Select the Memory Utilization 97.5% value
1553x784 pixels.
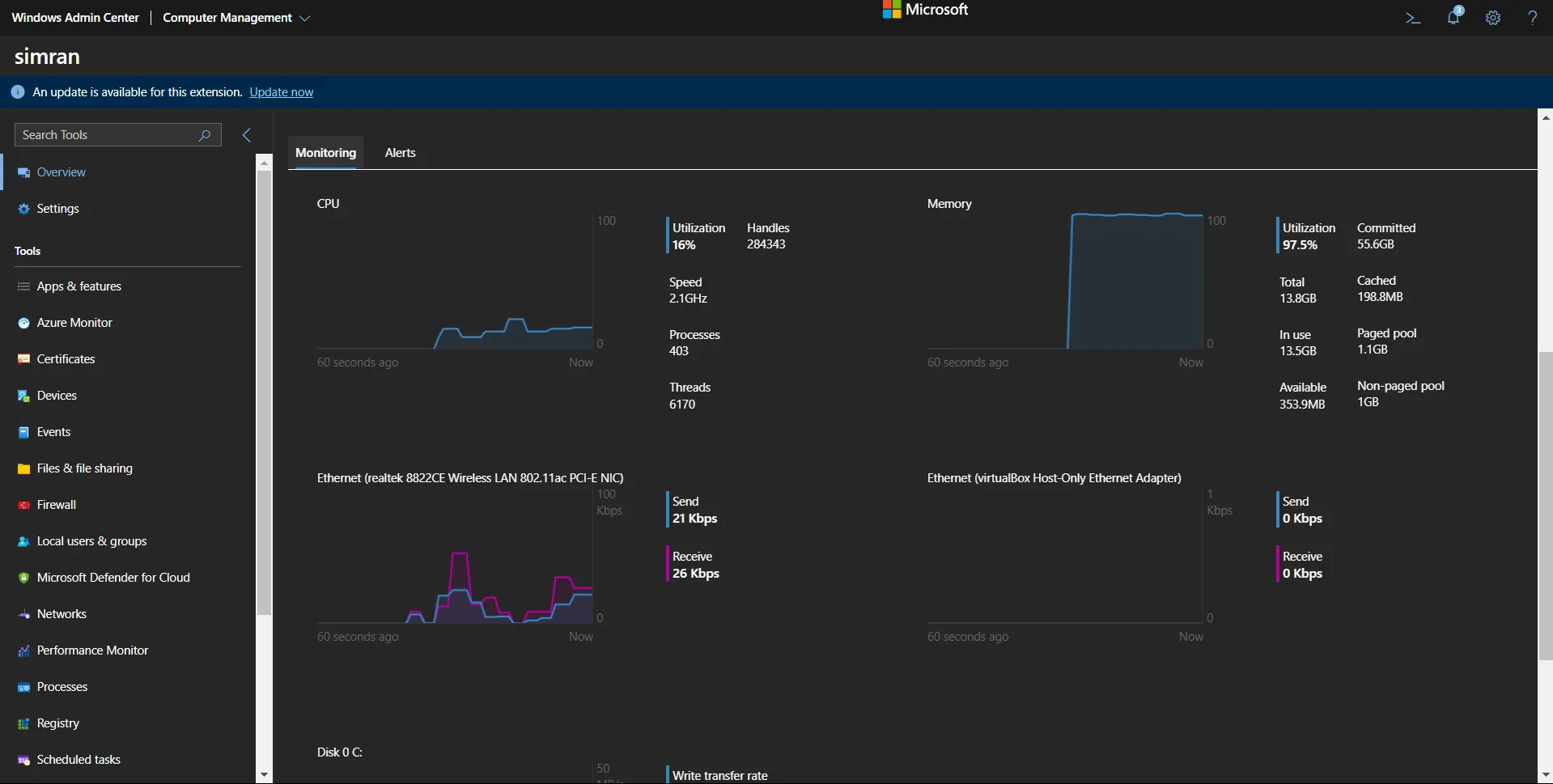click(1300, 245)
